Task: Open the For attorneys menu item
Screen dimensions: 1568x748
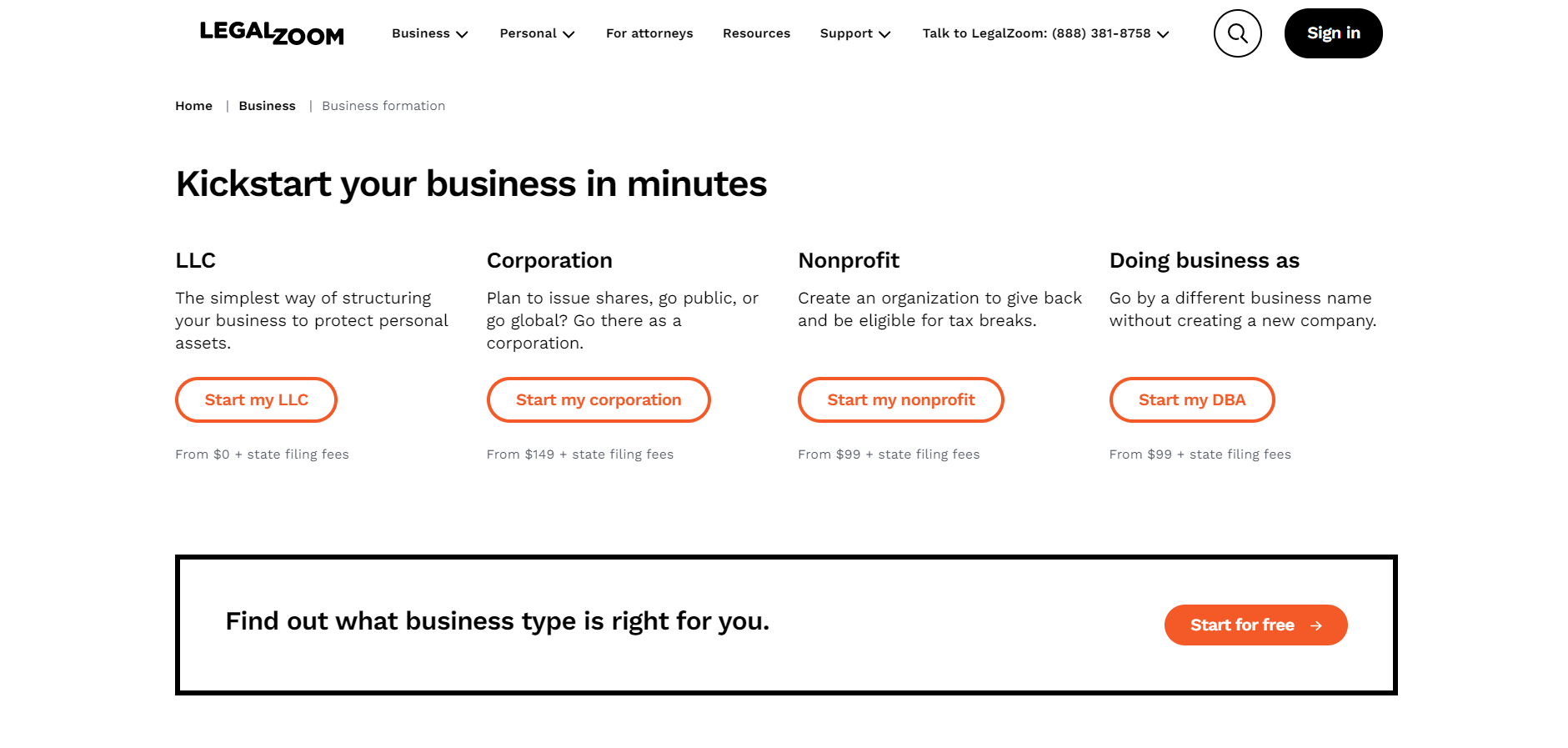Action: point(649,33)
